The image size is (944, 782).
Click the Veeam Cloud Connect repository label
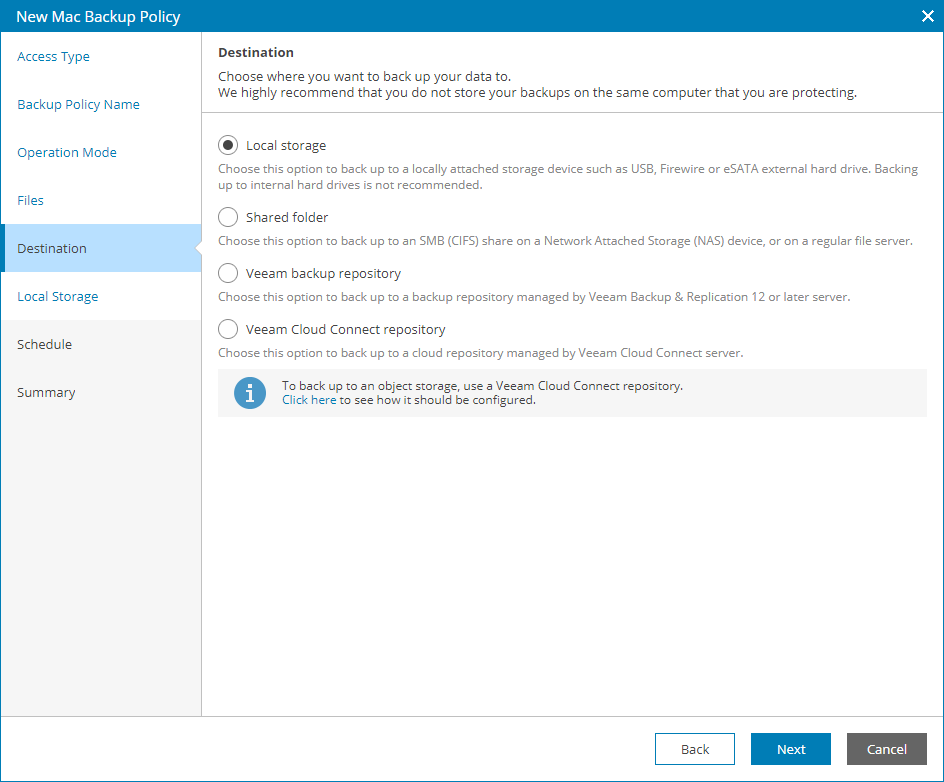point(346,329)
